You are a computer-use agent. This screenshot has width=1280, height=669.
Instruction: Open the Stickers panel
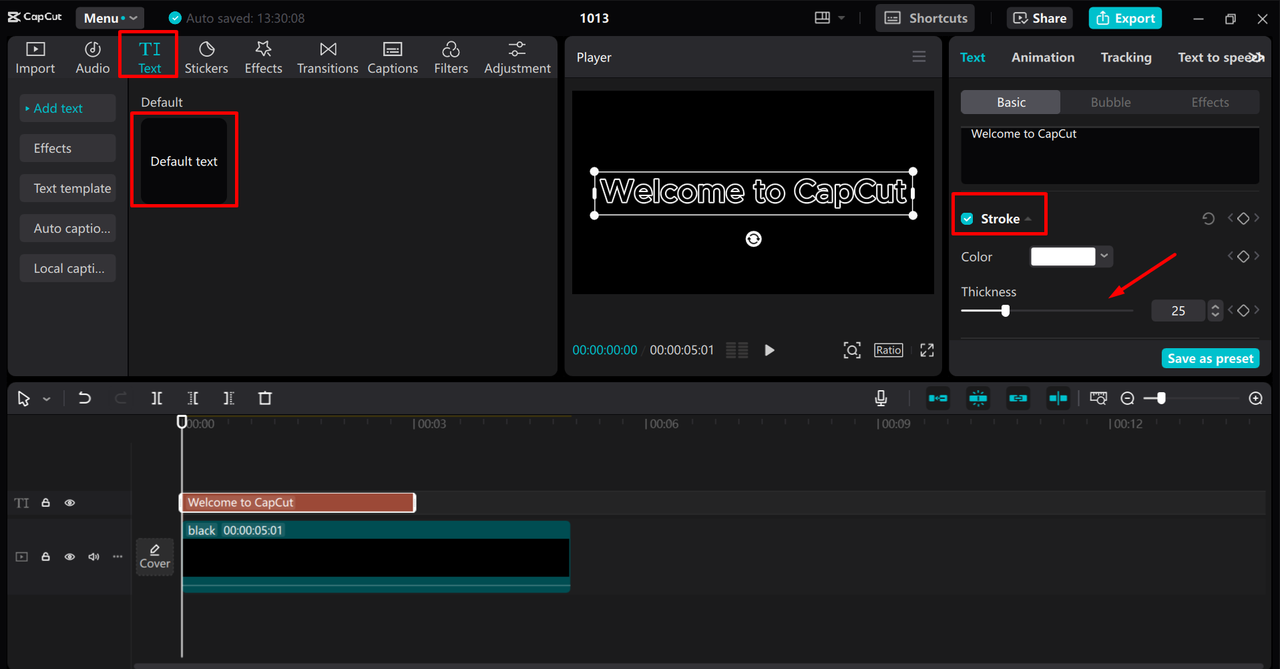pos(206,58)
